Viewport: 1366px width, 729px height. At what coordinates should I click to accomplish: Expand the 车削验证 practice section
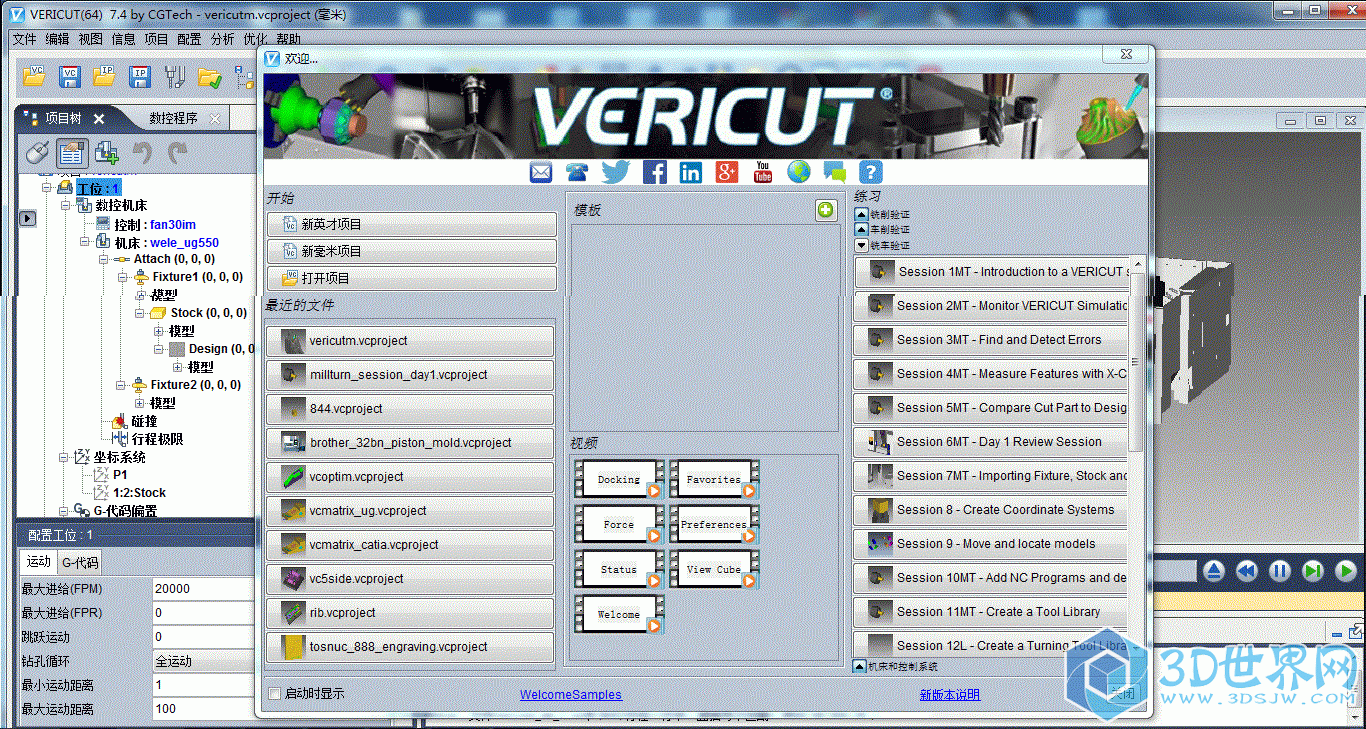(x=861, y=229)
